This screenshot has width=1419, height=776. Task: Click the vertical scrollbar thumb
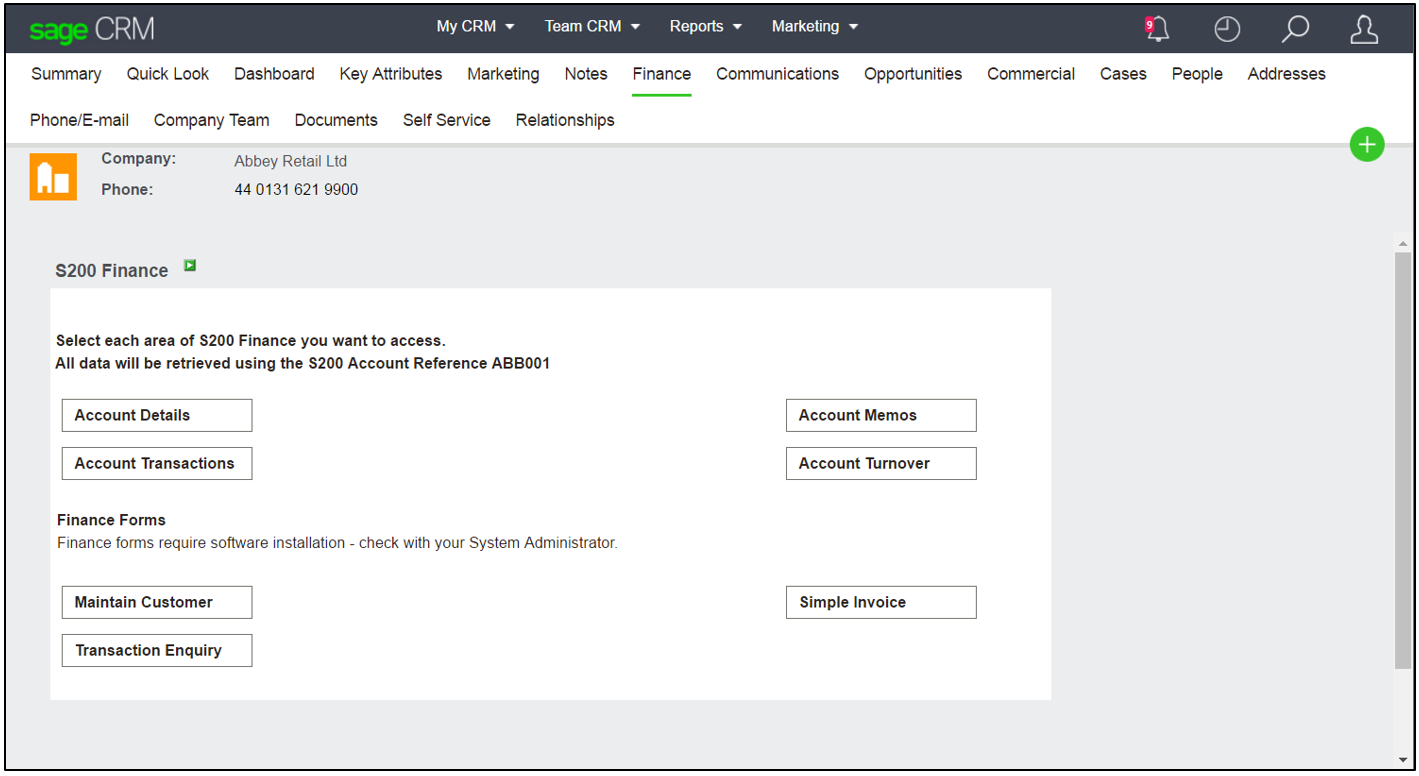[x=1403, y=460]
